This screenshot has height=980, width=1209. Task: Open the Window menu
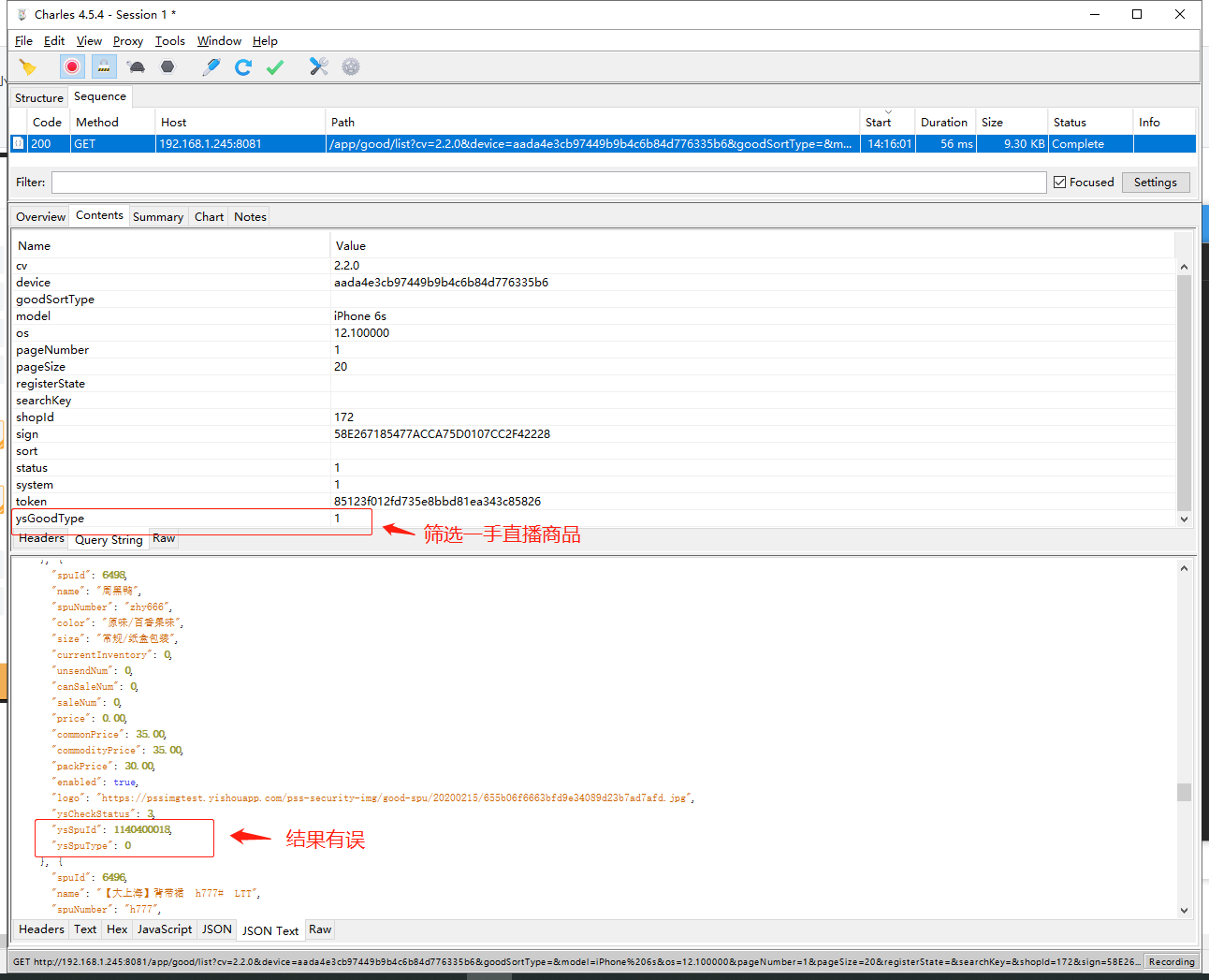click(x=219, y=41)
